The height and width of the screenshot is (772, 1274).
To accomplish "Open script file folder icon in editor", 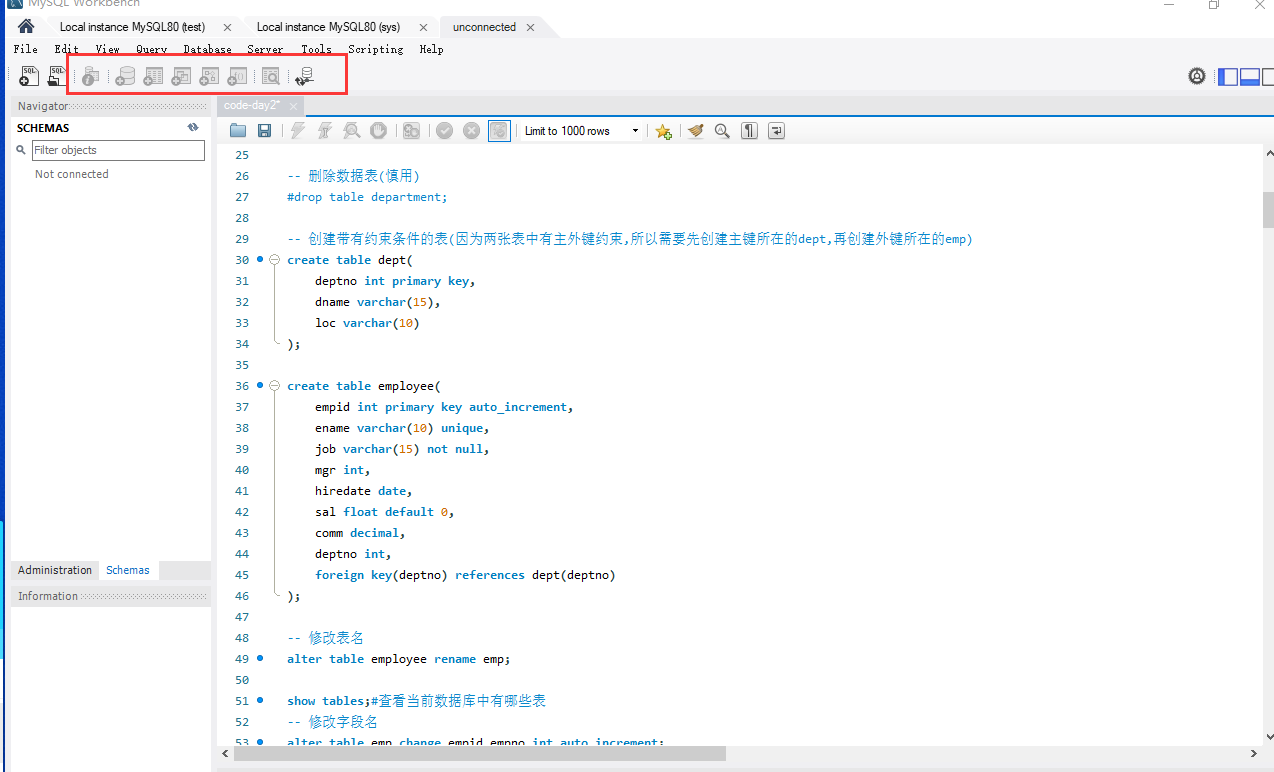I will [238, 131].
